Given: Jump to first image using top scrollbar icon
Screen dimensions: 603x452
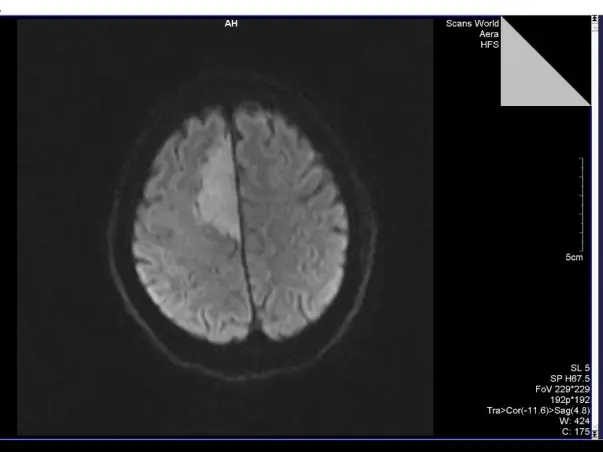Looking at the screenshot, I should [x=596, y=18].
